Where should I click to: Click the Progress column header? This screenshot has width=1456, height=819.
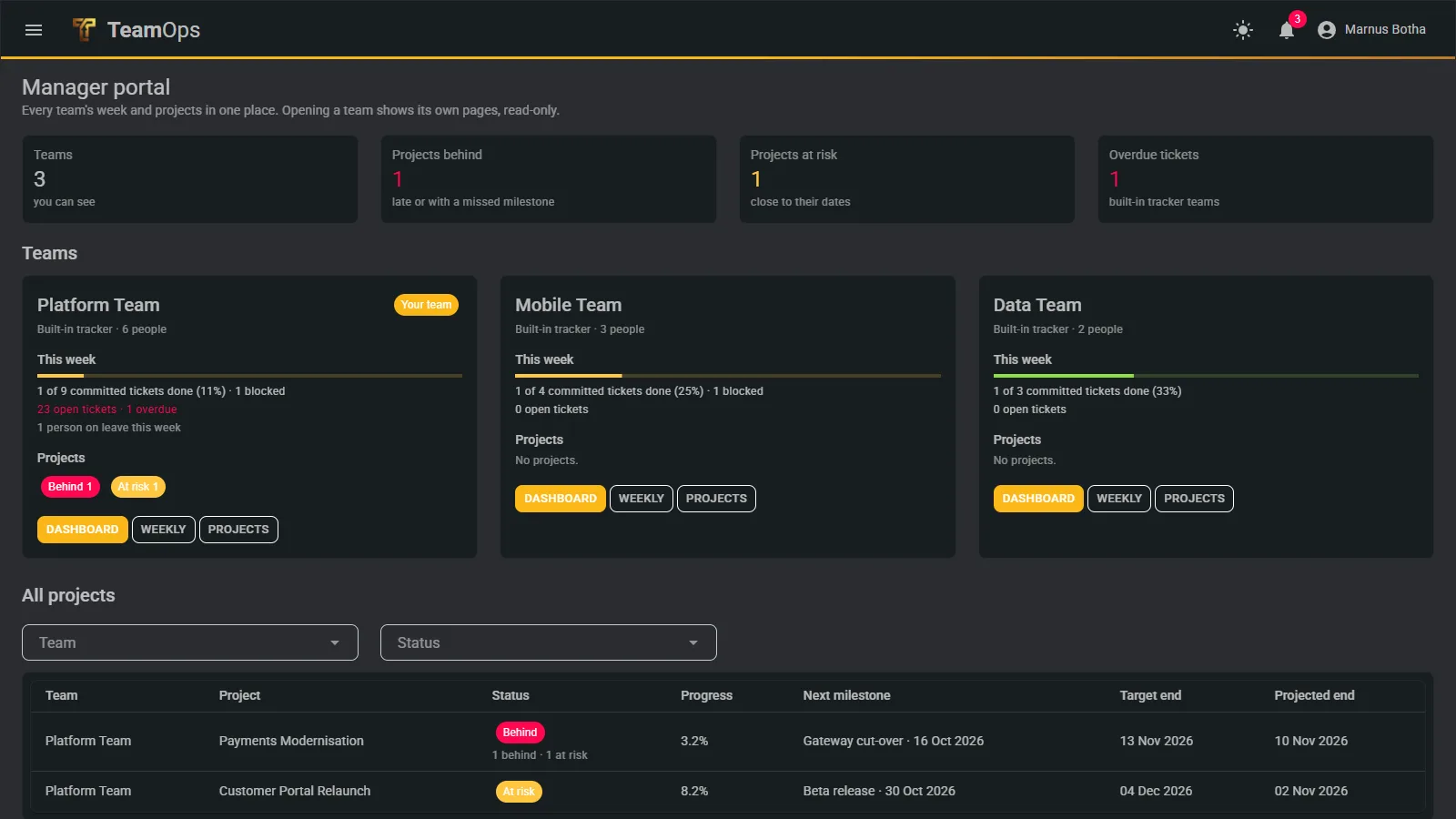706,695
